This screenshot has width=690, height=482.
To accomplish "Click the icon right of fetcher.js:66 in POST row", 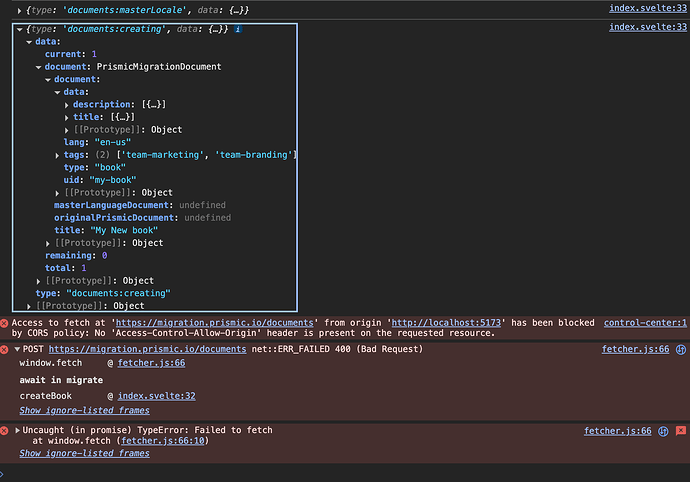I will [681, 349].
